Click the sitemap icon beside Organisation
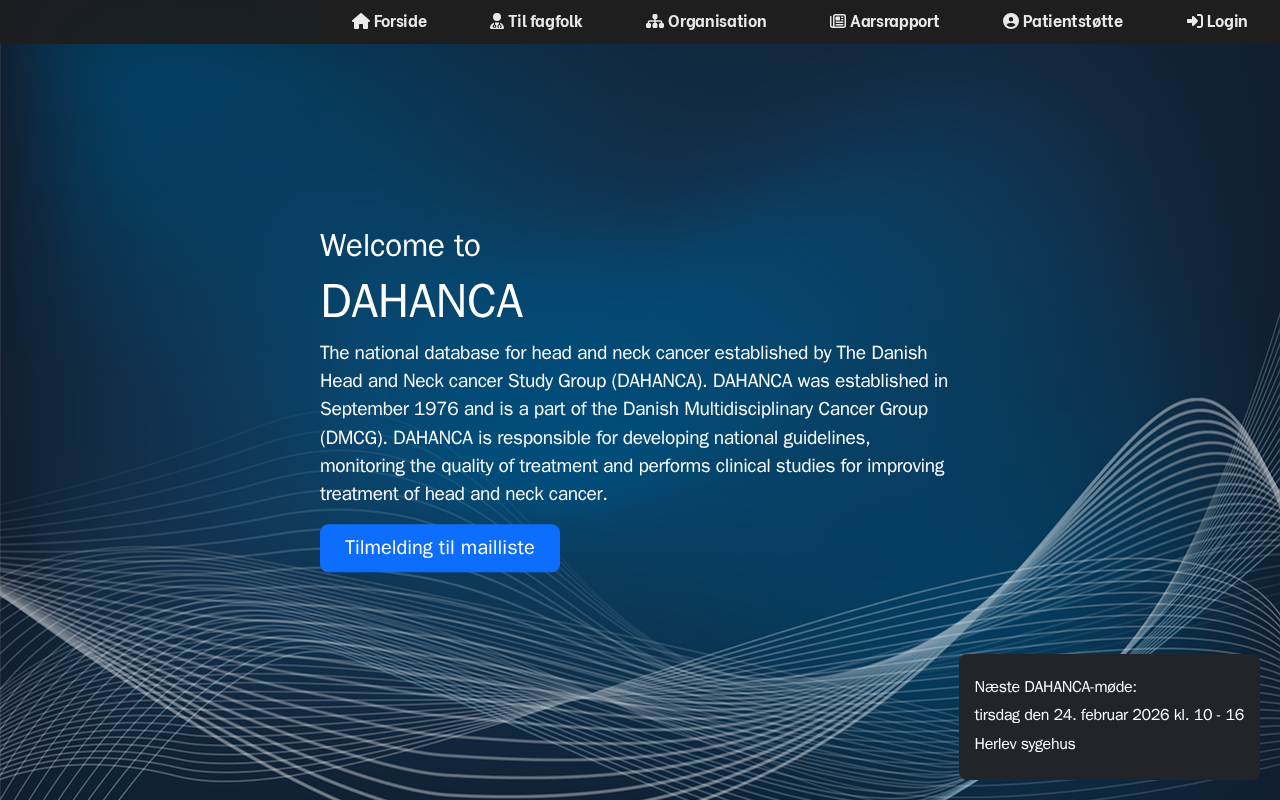Viewport: 1280px width, 800px height. pos(655,22)
